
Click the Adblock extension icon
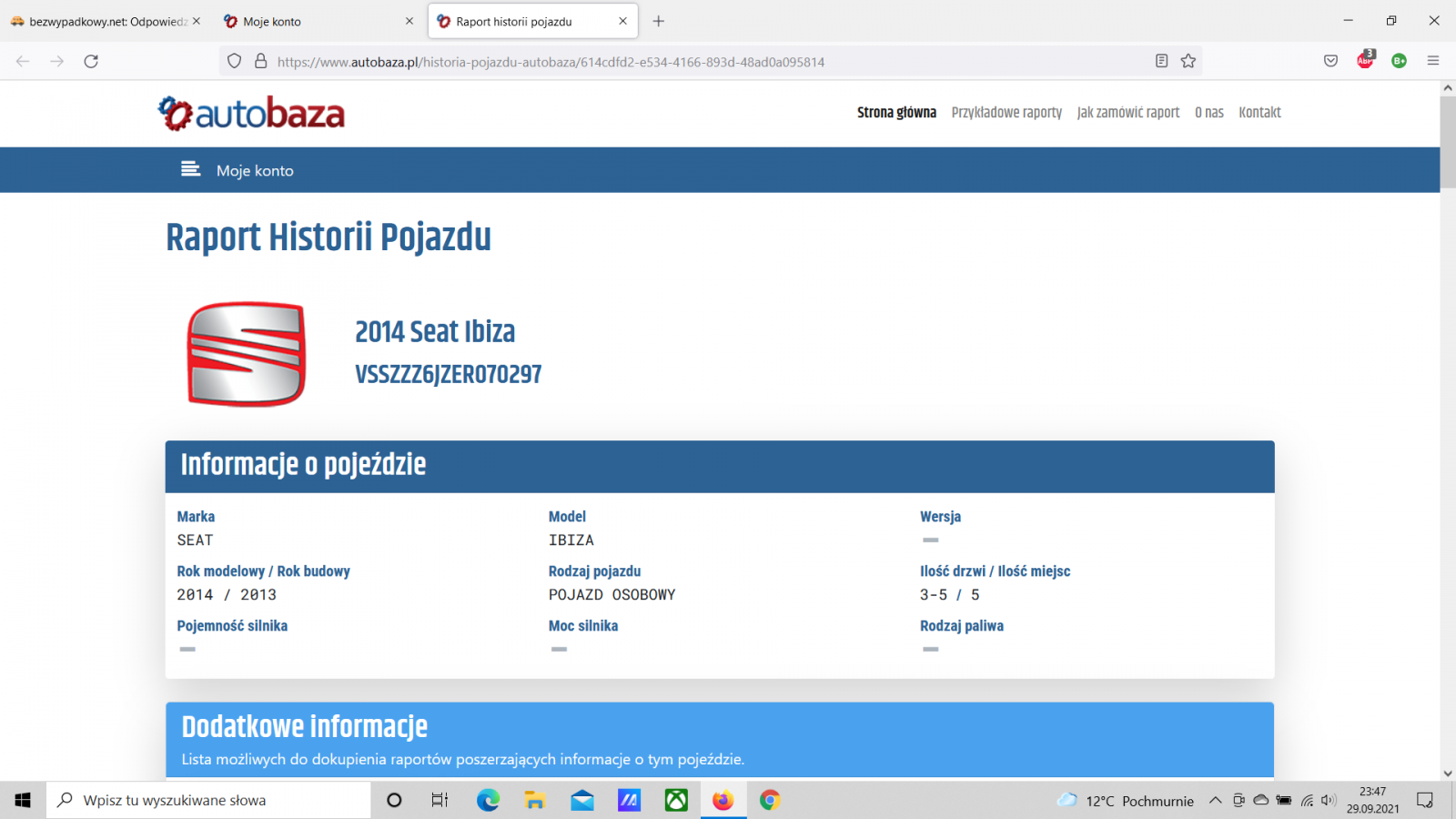[x=1365, y=61]
